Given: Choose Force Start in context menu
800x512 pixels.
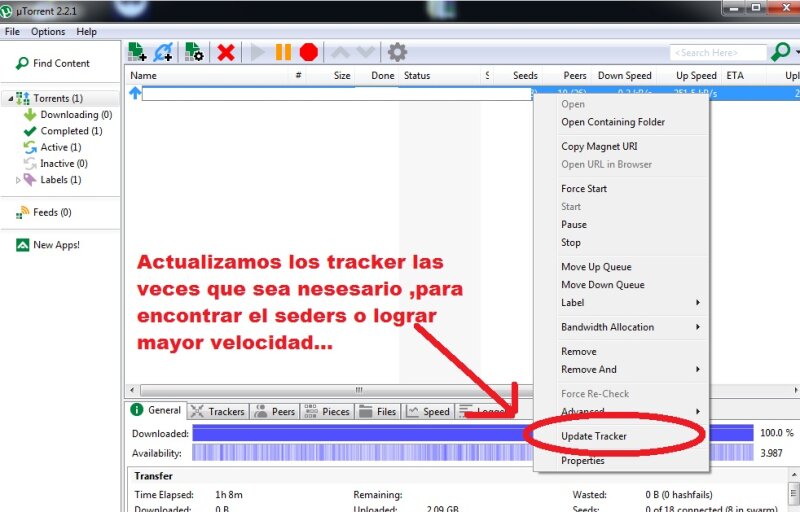Looking at the screenshot, I should point(584,189).
